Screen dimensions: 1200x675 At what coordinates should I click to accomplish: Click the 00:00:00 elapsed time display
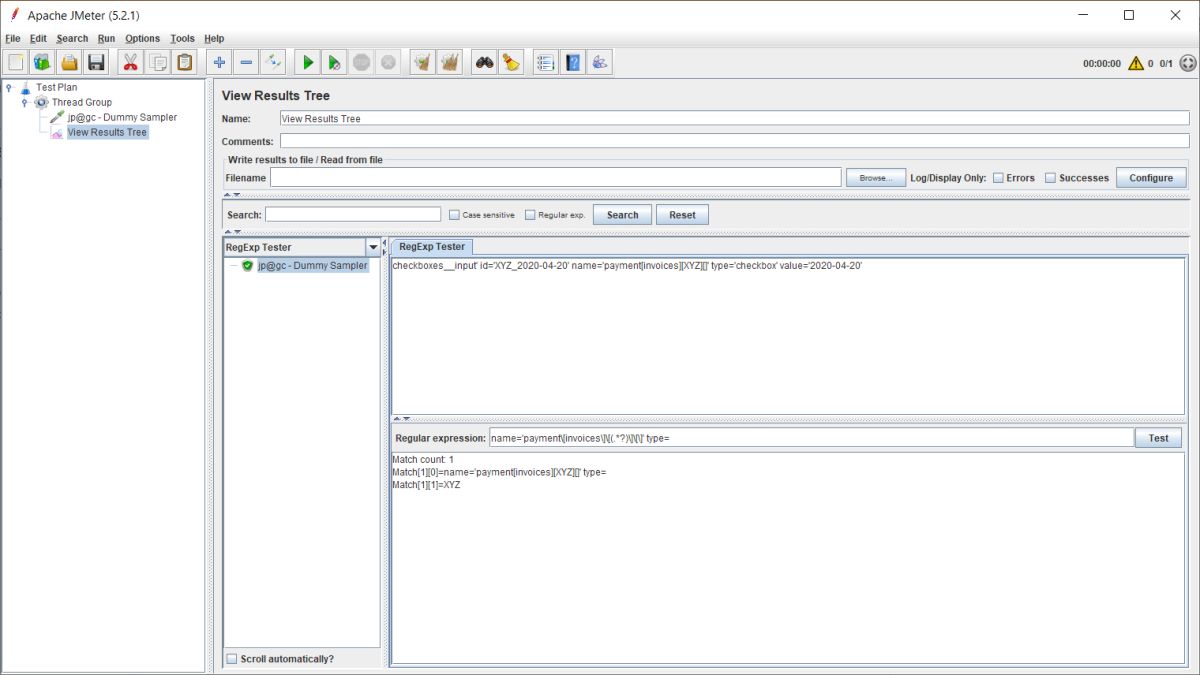pyautogui.click(x=1101, y=63)
